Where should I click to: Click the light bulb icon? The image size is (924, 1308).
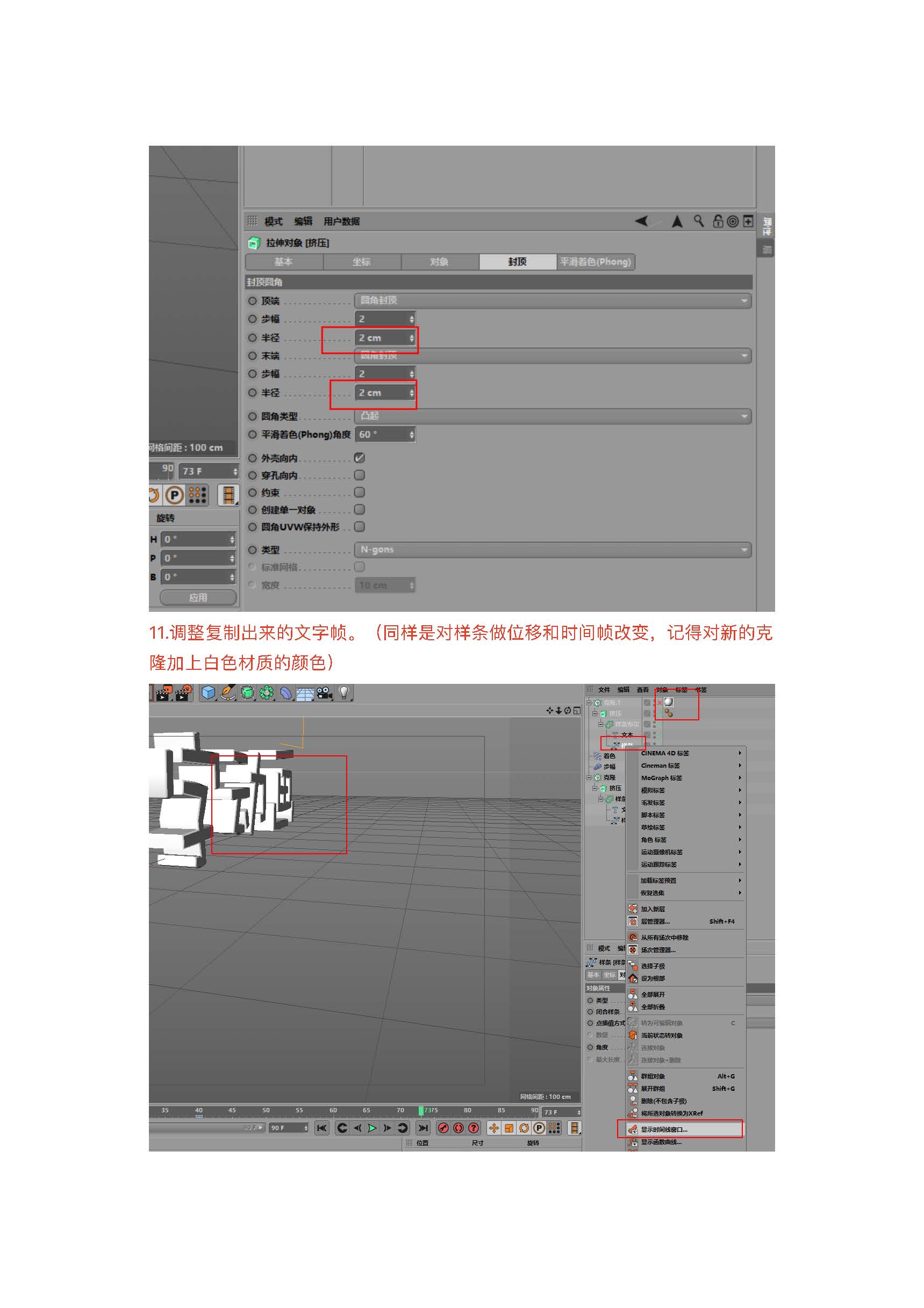[344, 692]
